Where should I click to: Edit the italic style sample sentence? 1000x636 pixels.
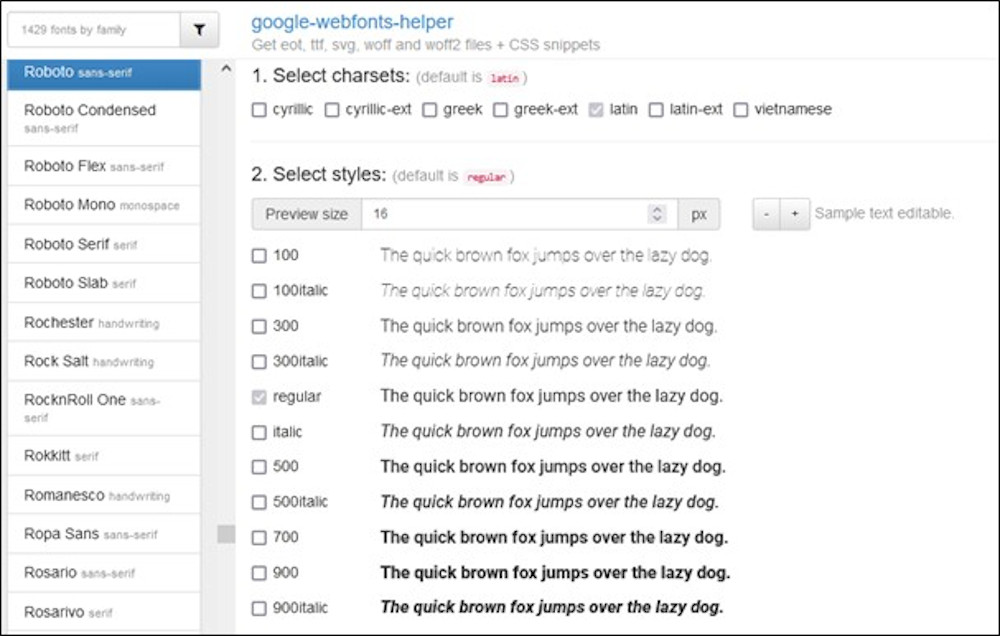pos(548,432)
